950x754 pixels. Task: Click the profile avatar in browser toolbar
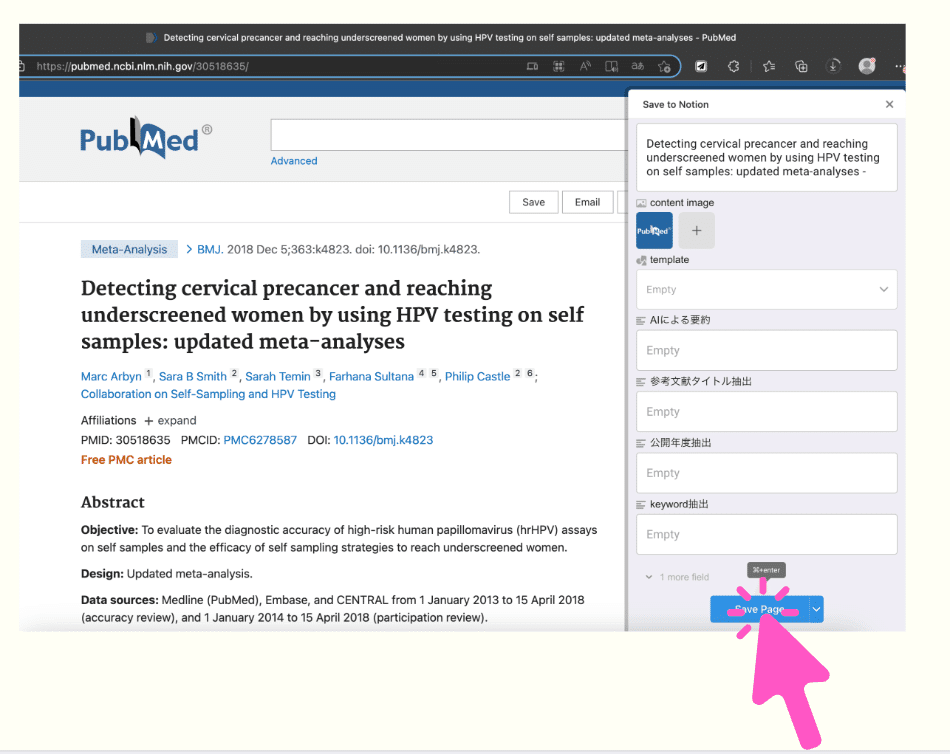pyautogui.click(x=867, y=65)
